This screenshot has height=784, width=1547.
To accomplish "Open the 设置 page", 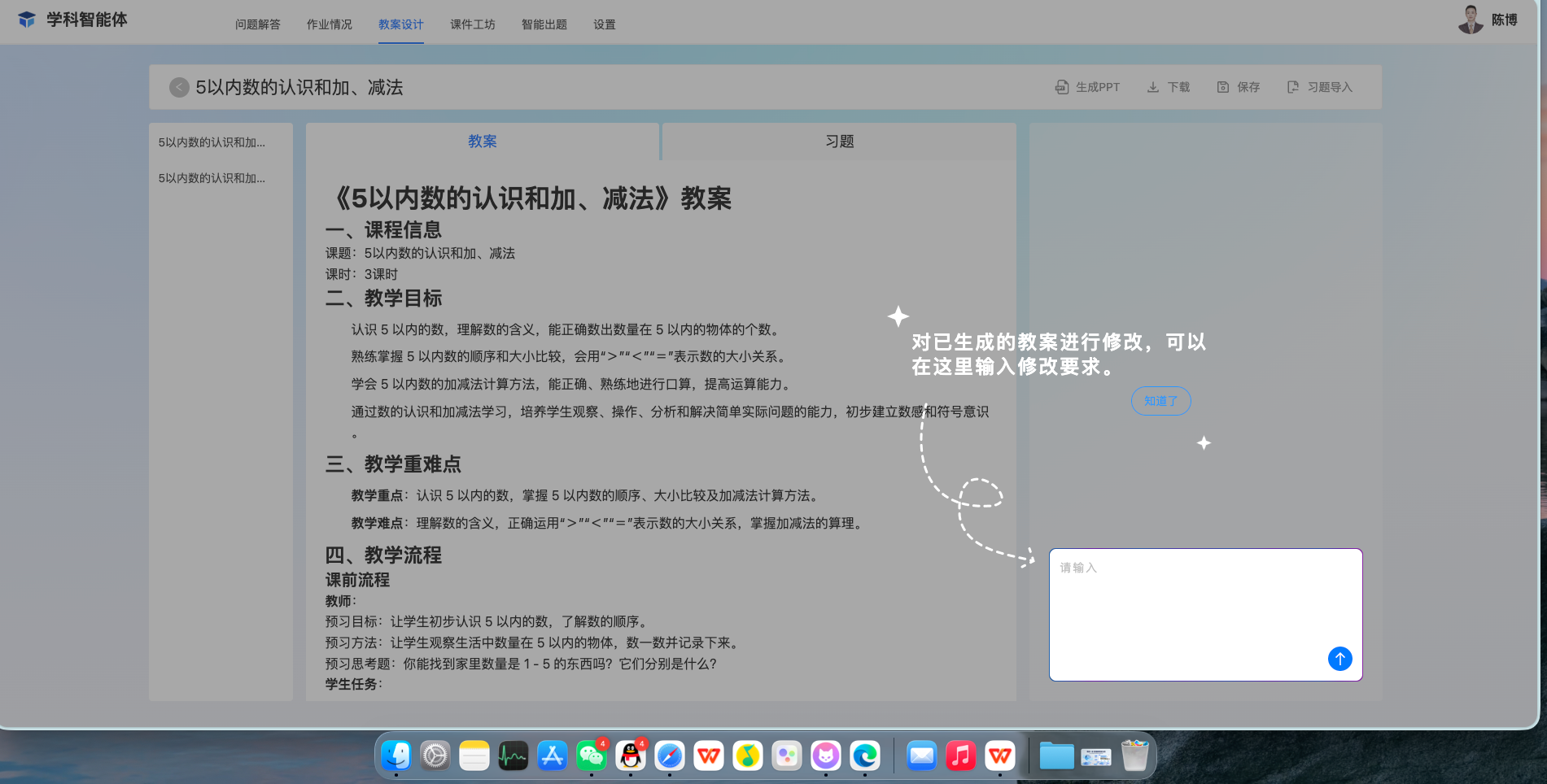I will click(604, 24).
